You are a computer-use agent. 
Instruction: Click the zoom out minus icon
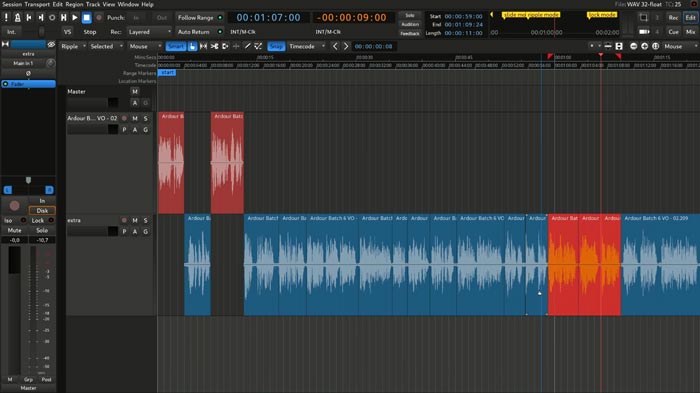click(633, 46)
